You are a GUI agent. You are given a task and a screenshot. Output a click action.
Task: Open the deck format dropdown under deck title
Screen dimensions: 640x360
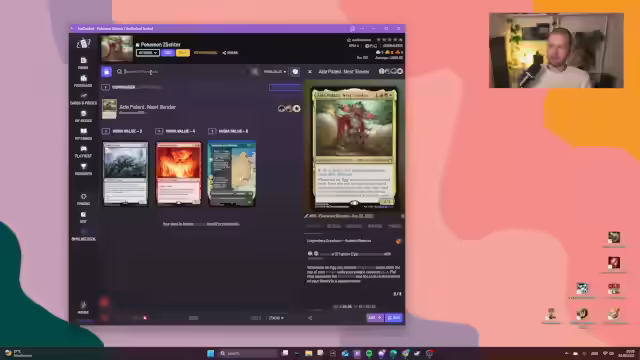coord(148,53)
